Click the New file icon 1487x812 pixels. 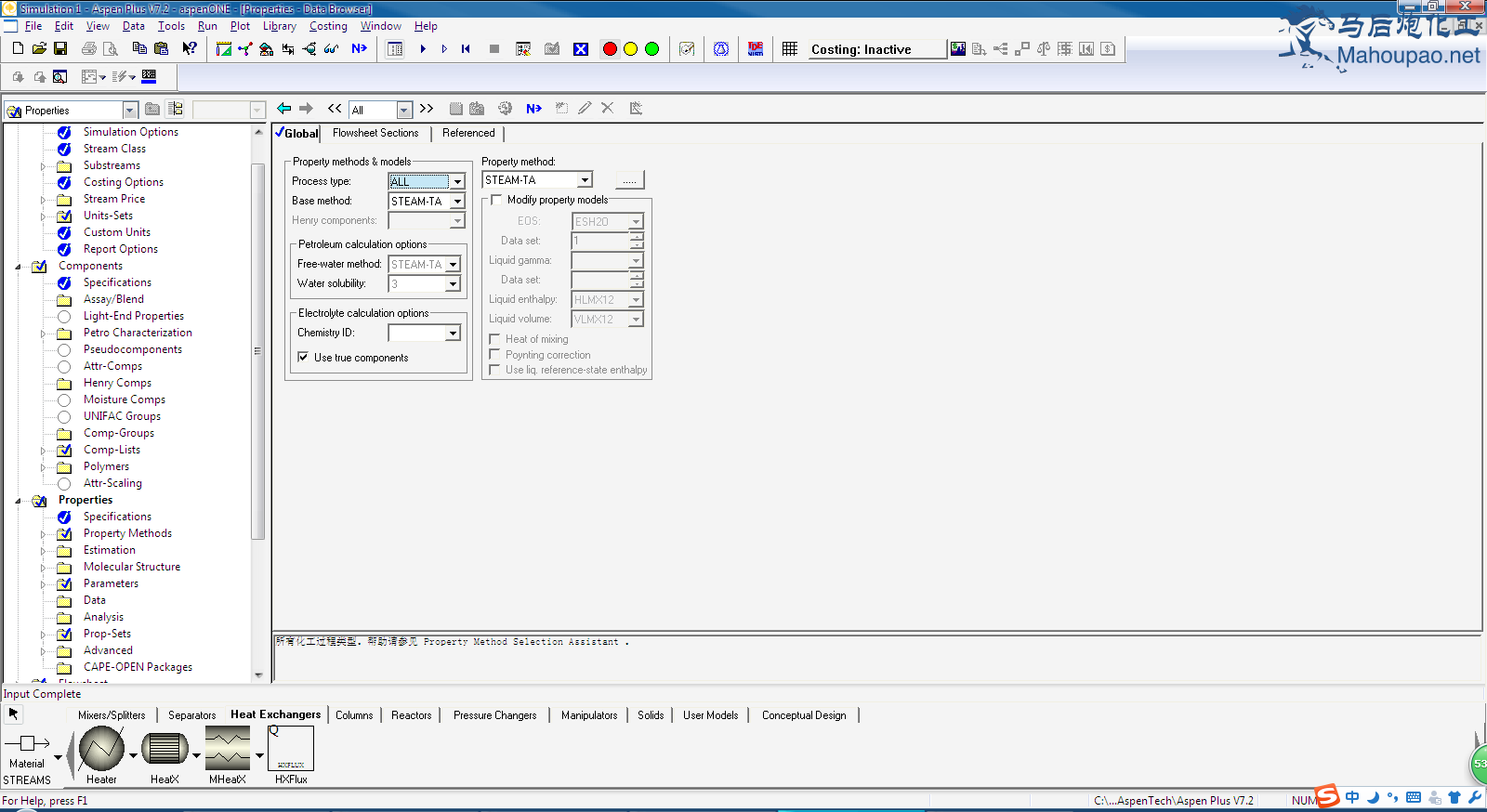pyautogui.click(x=18, y=48)
